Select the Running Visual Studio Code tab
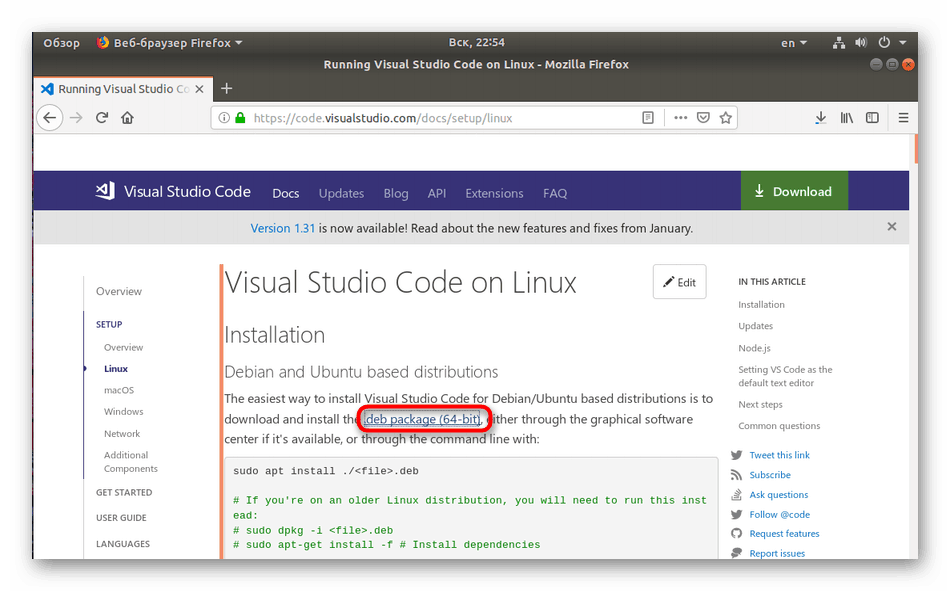This screenshot has height=591, width=950. [x=123, y=89]
